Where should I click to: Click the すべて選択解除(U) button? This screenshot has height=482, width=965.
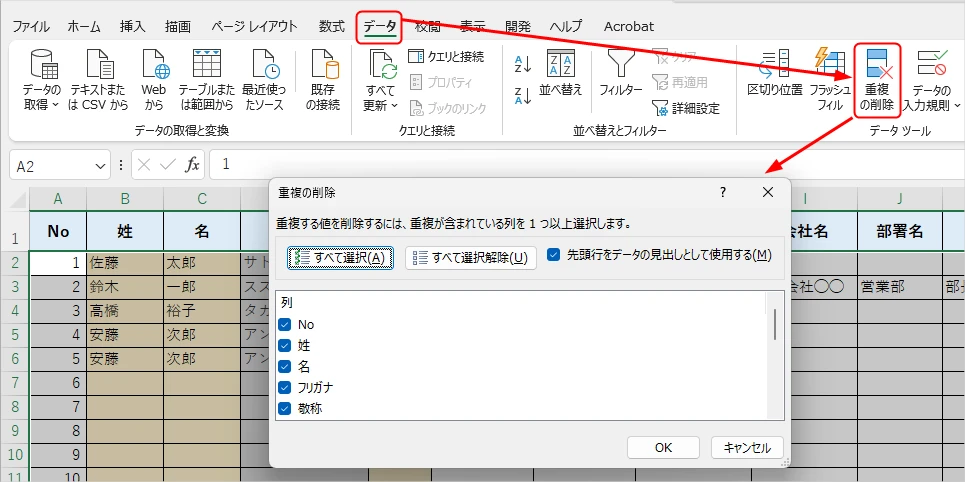point(471,258)
